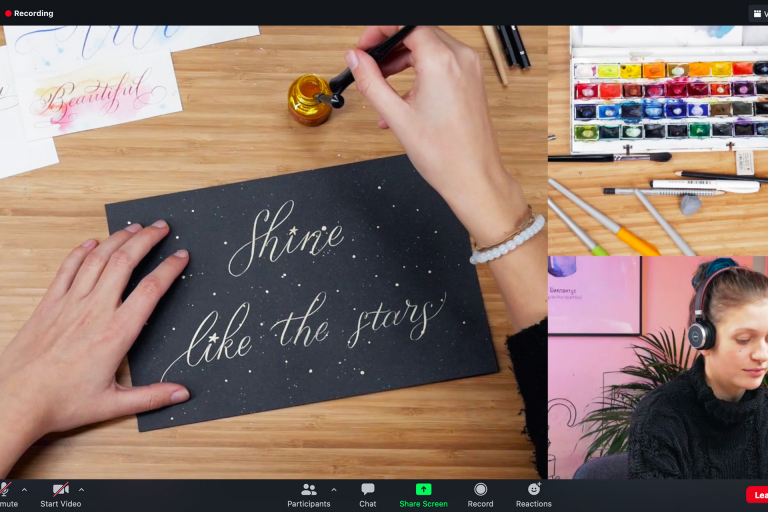Screen dimensions: 768x512
Task: Click the gold ink jar in video
Action: [x=309, y=101]
